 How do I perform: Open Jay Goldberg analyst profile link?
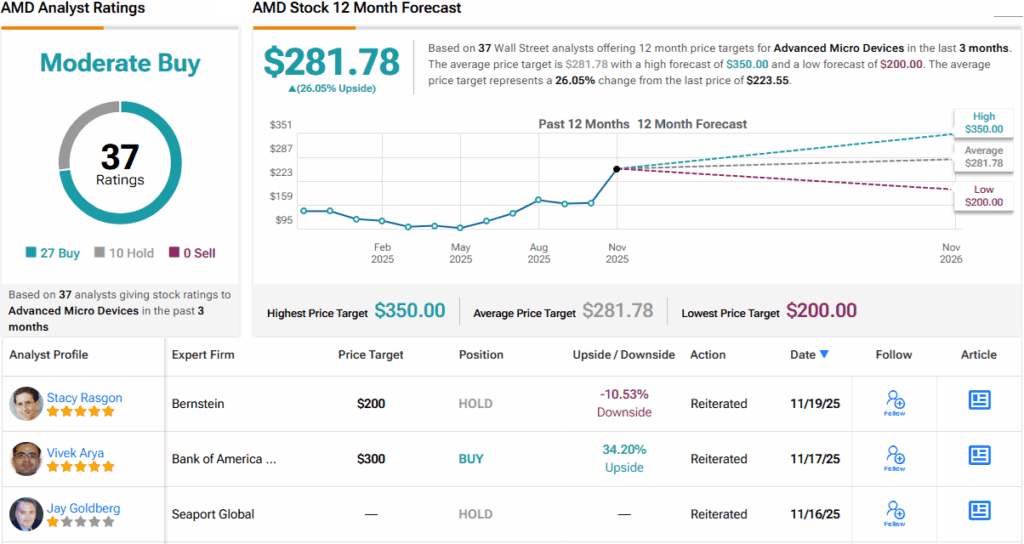tap(83, 508)
